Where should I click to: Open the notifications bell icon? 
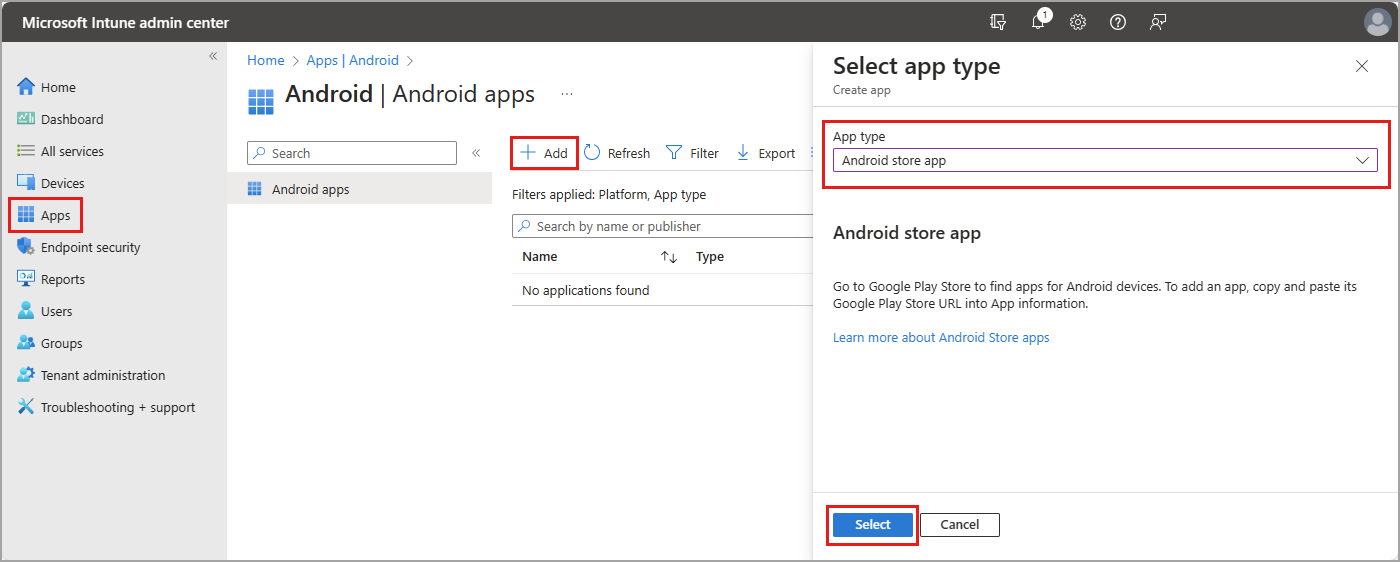[x=1039, y=21]
